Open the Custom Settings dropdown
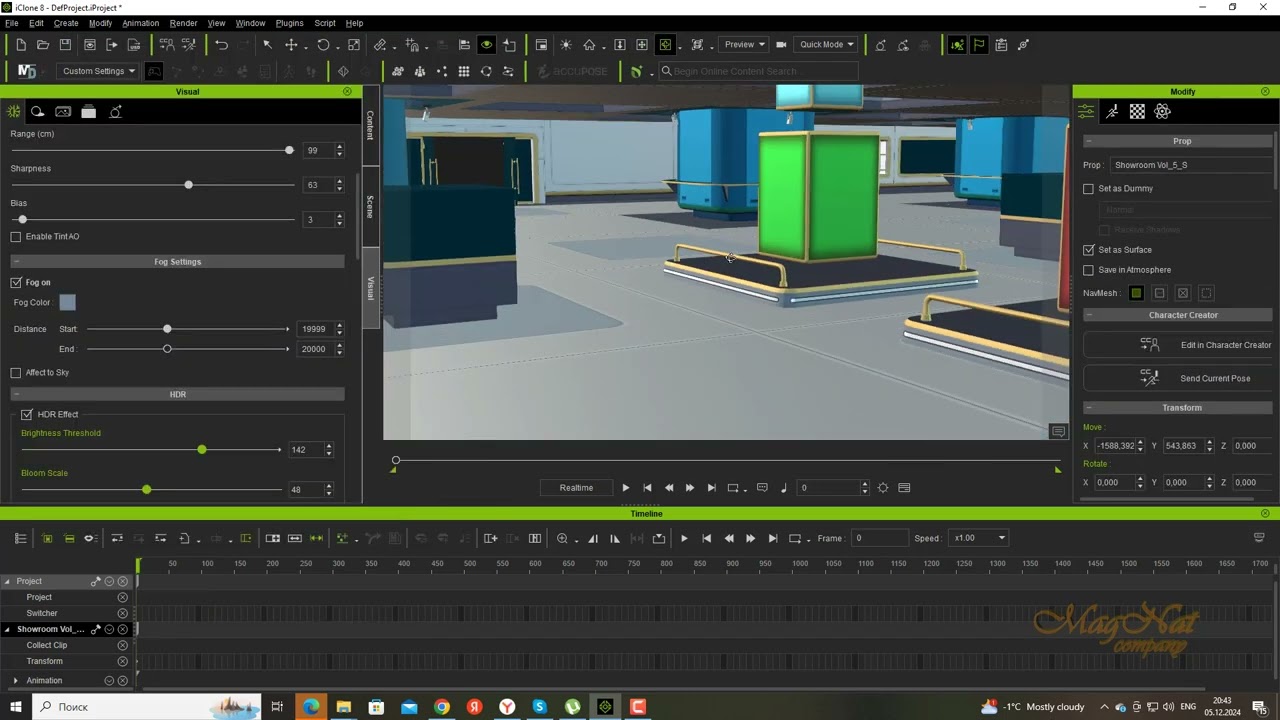The height and width of the screenshot is (720, 1280). point(97,71)
